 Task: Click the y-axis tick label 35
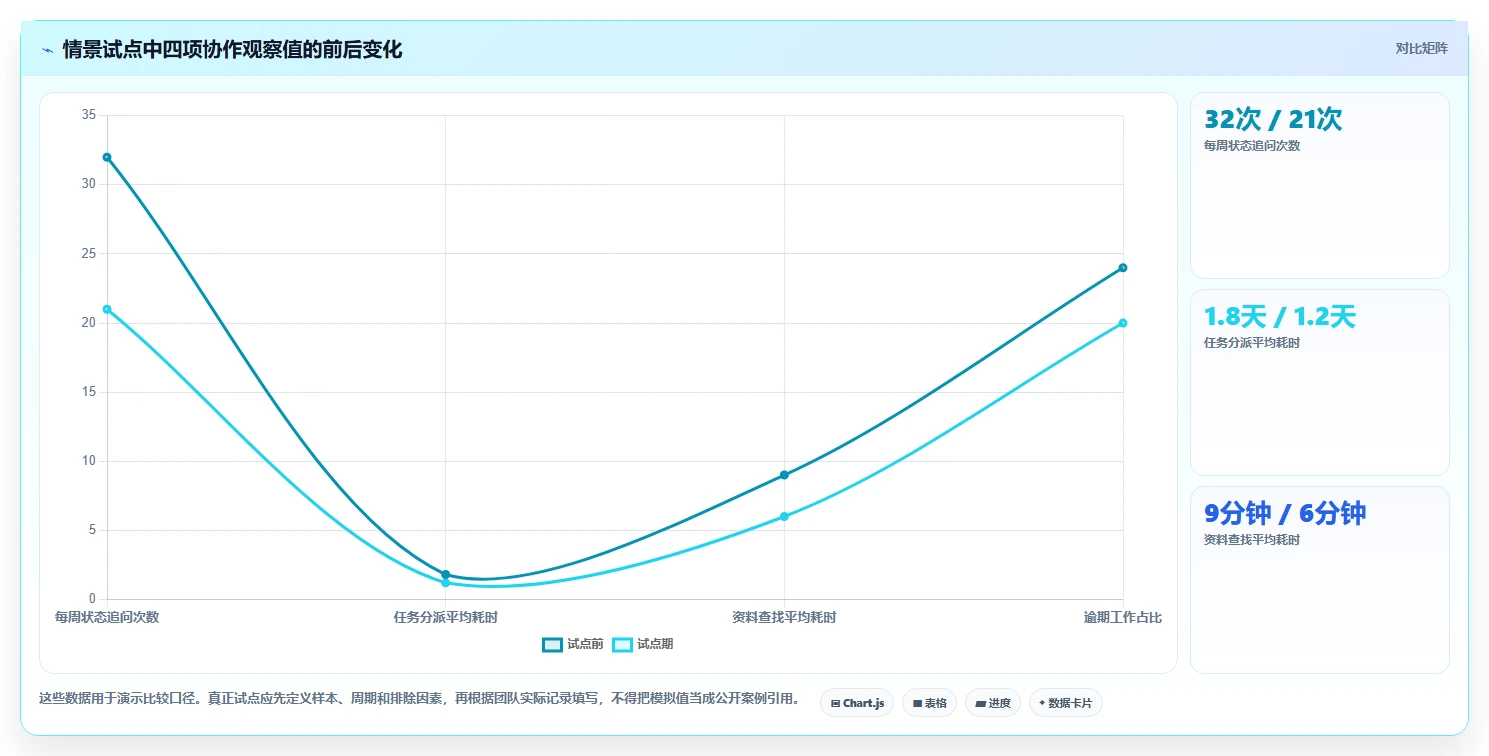[89, 115]
